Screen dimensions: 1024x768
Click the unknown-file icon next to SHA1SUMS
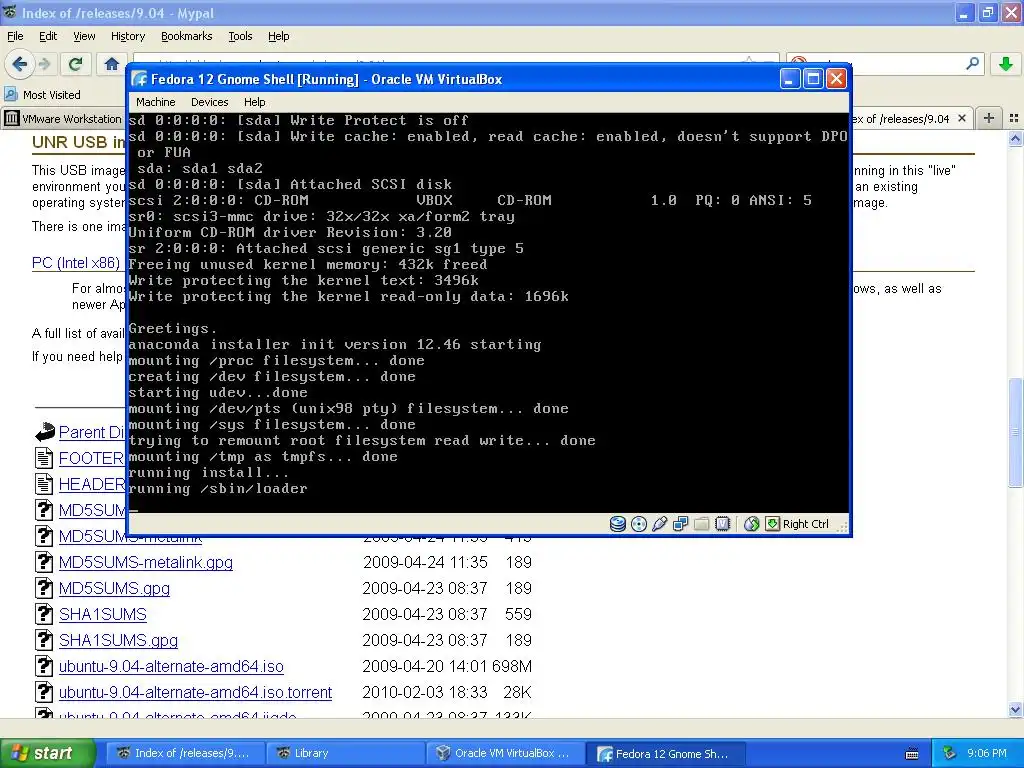44,614
